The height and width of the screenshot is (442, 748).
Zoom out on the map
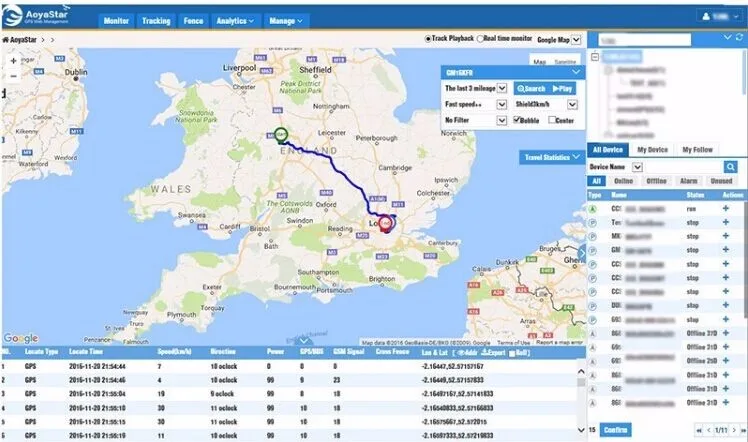(13, 76)
